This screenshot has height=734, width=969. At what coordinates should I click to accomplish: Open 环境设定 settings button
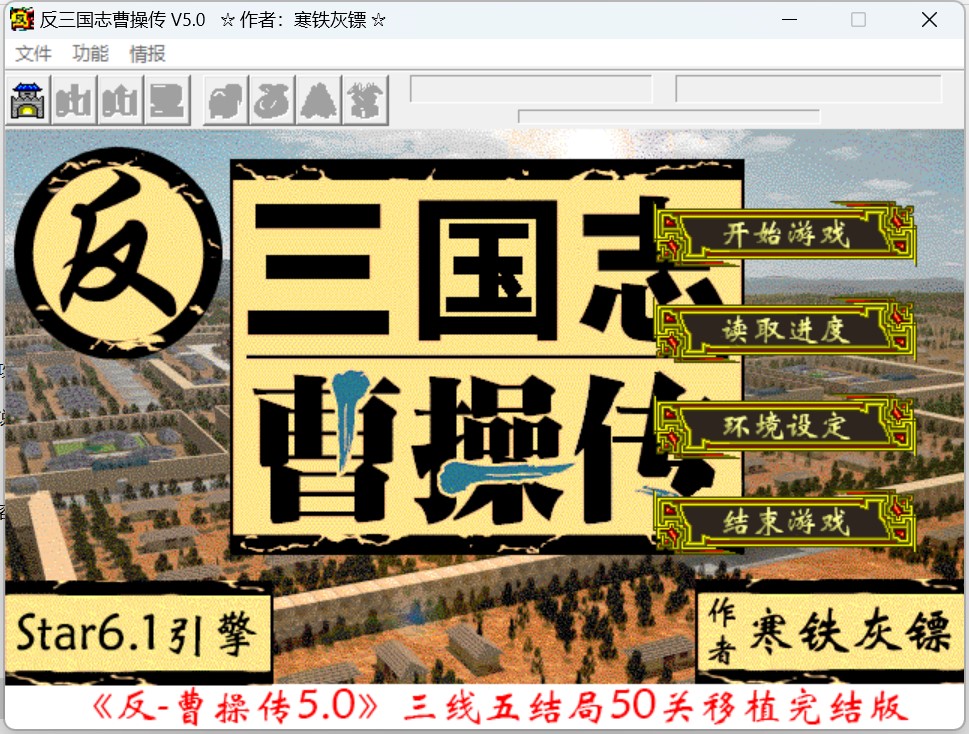785,426
